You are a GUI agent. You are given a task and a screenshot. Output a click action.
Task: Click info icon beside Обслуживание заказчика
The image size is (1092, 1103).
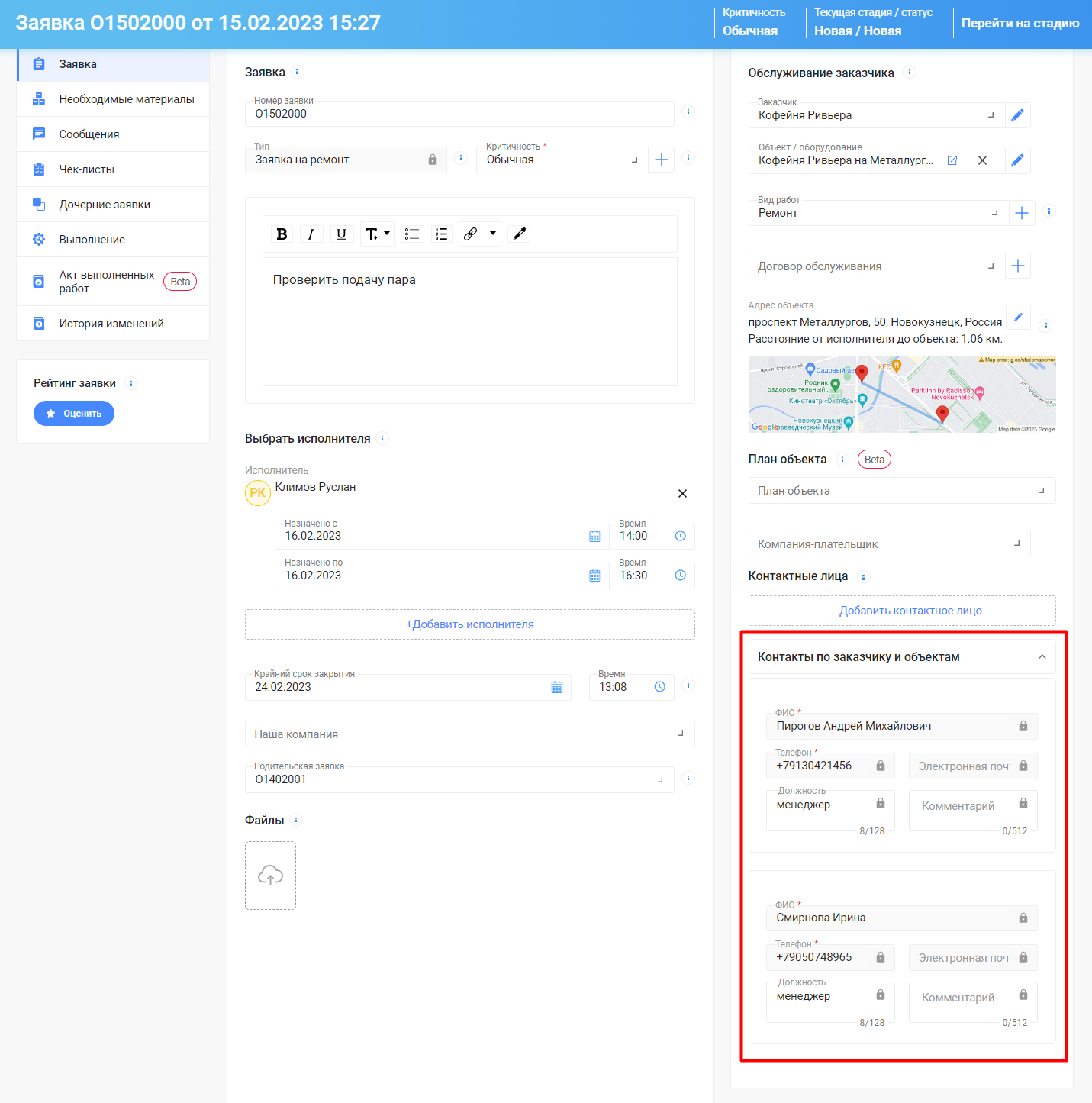909,72
